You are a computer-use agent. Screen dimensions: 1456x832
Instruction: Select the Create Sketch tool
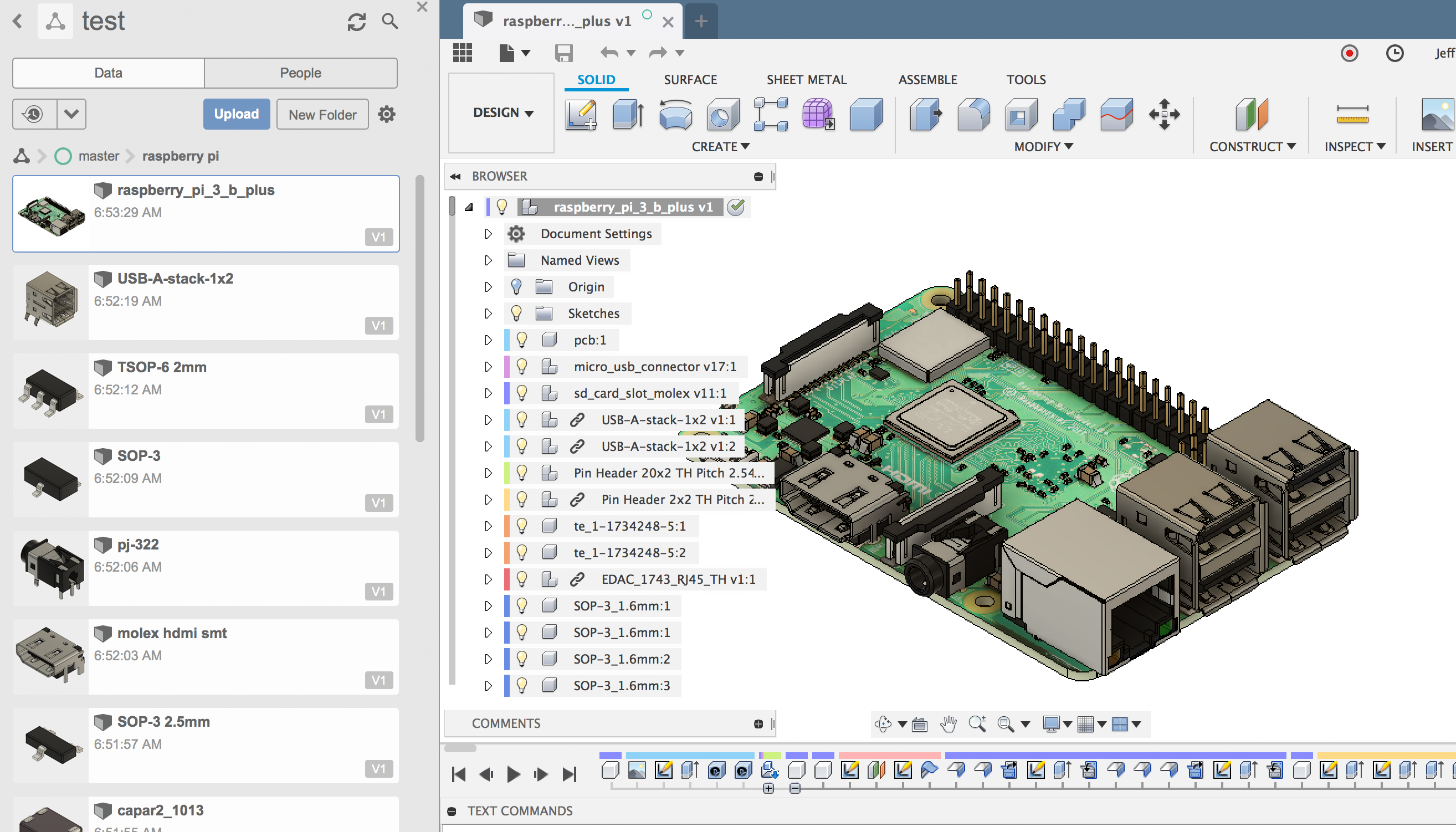point(580,114)
